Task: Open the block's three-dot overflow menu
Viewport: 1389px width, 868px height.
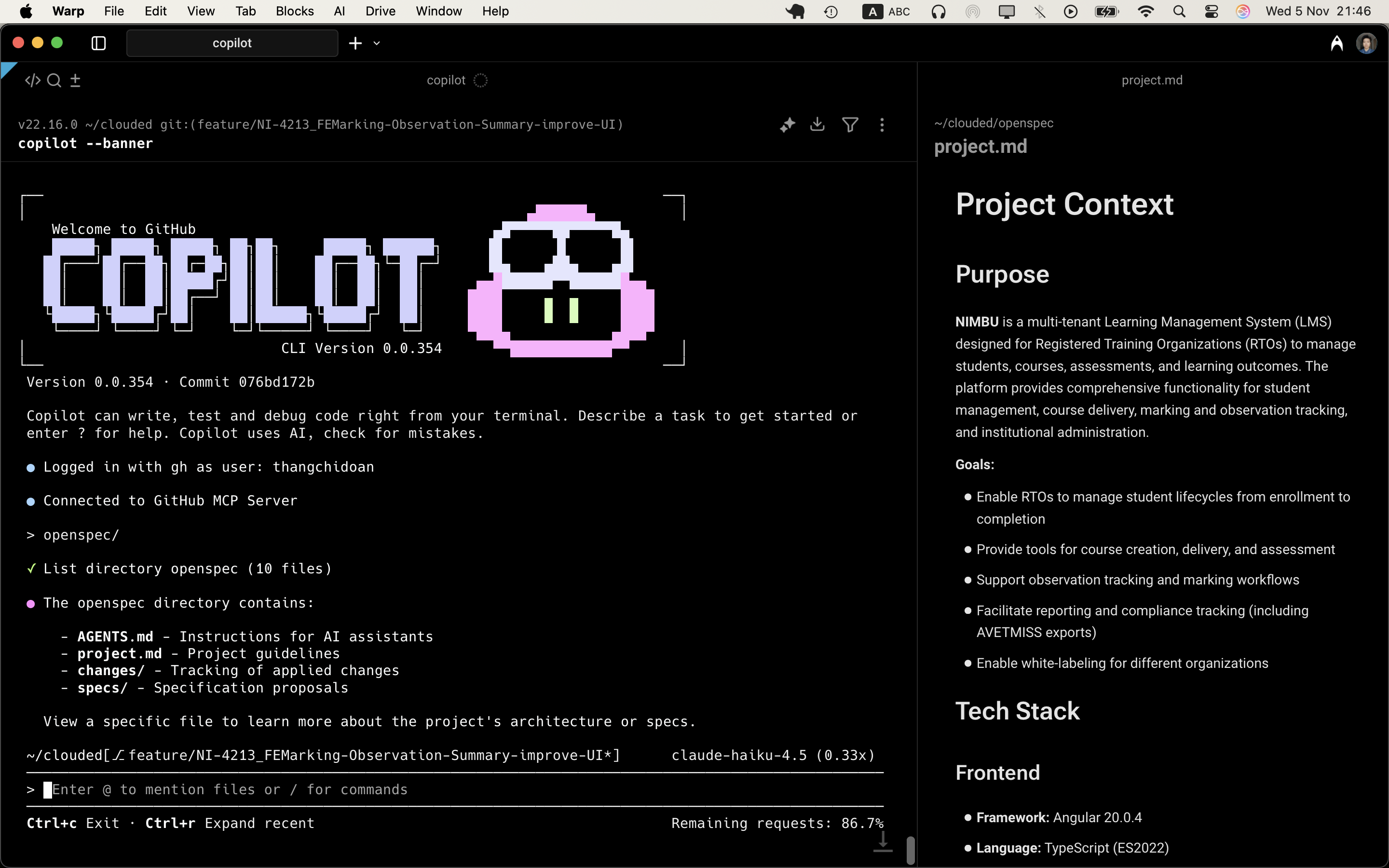Action: (x=882, y=124)
